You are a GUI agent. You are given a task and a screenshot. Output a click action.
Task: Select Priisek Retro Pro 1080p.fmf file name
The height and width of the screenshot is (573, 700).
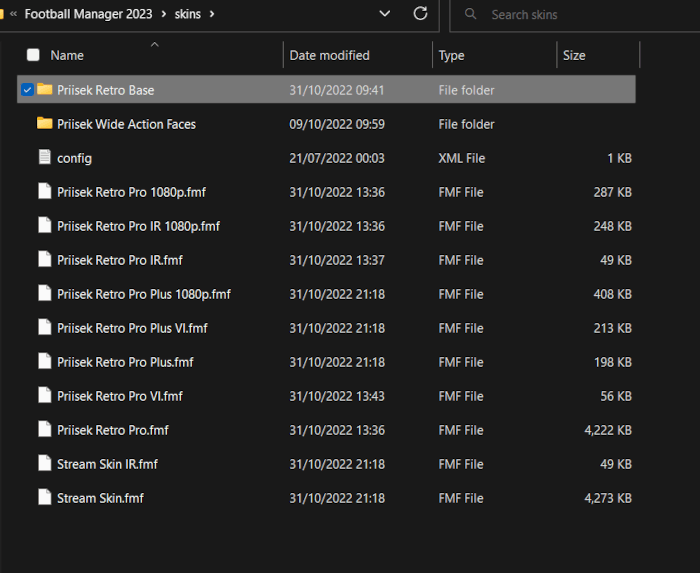coord(131,192)
